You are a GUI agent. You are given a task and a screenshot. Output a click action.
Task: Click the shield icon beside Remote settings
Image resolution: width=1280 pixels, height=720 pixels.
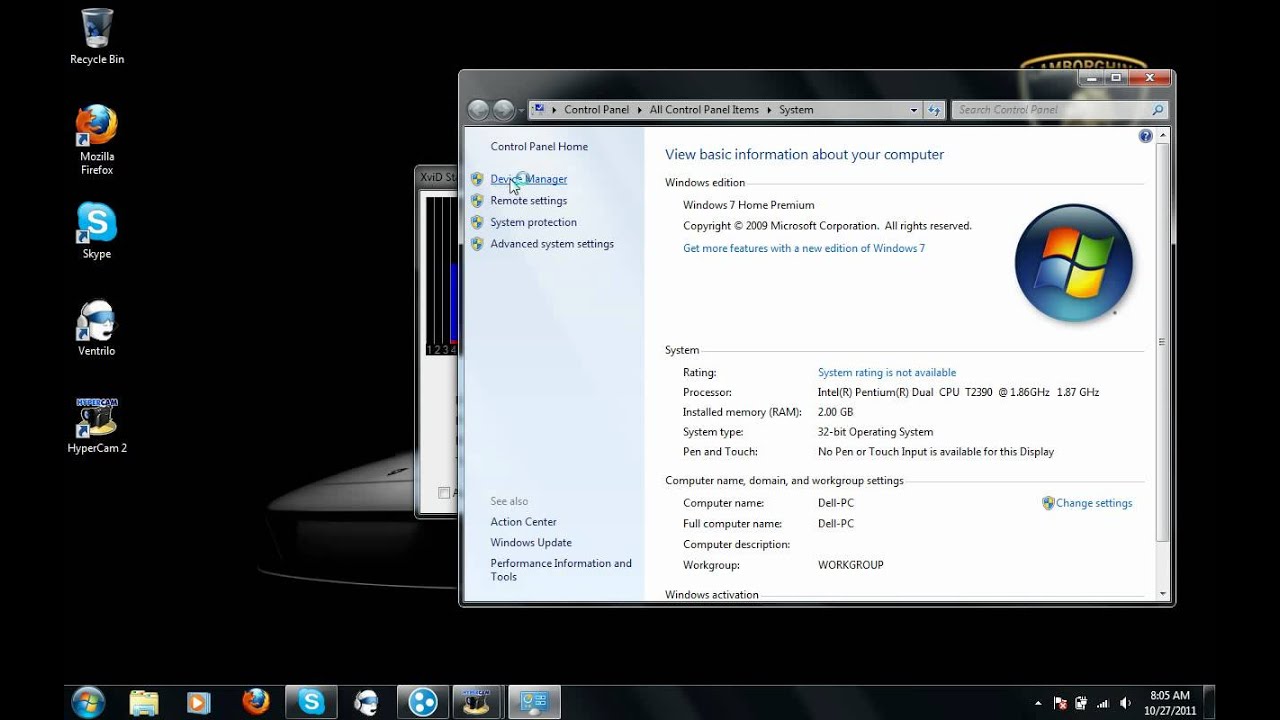(x=477, y=201)
